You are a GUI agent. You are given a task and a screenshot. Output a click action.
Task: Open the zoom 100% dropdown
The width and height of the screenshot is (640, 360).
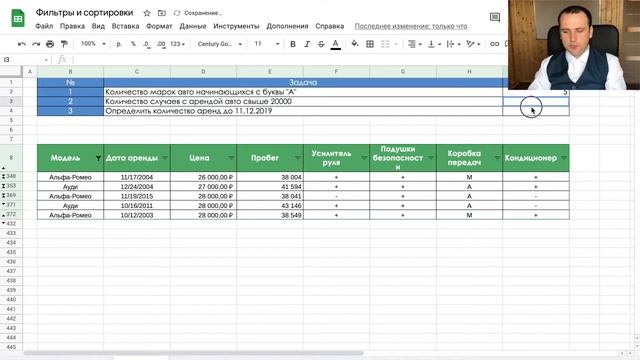[x=93, y=44]
